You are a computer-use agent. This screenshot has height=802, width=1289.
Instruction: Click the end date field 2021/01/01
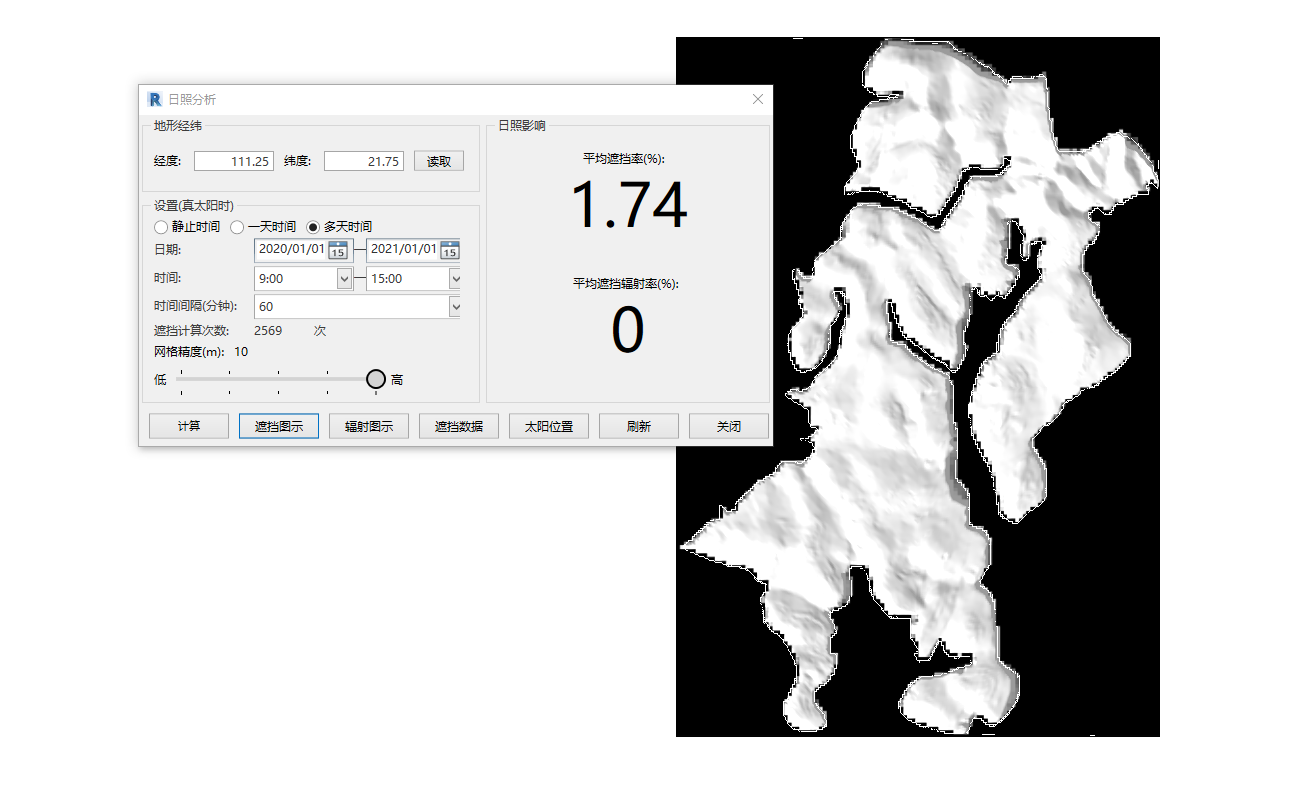413,250
